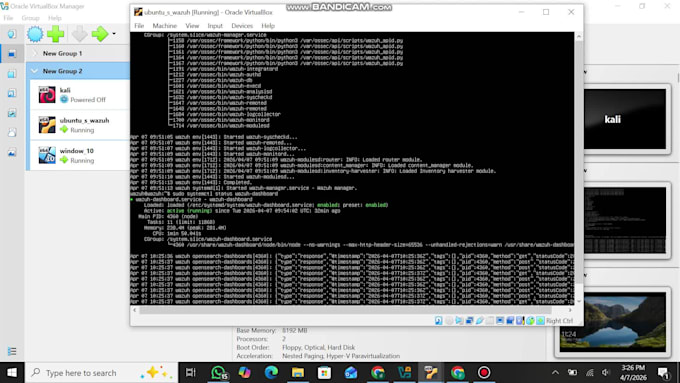This screenshot has width=680, height=383.
Task: Click the taskbar search box
Action: click(x=102, y=373)
